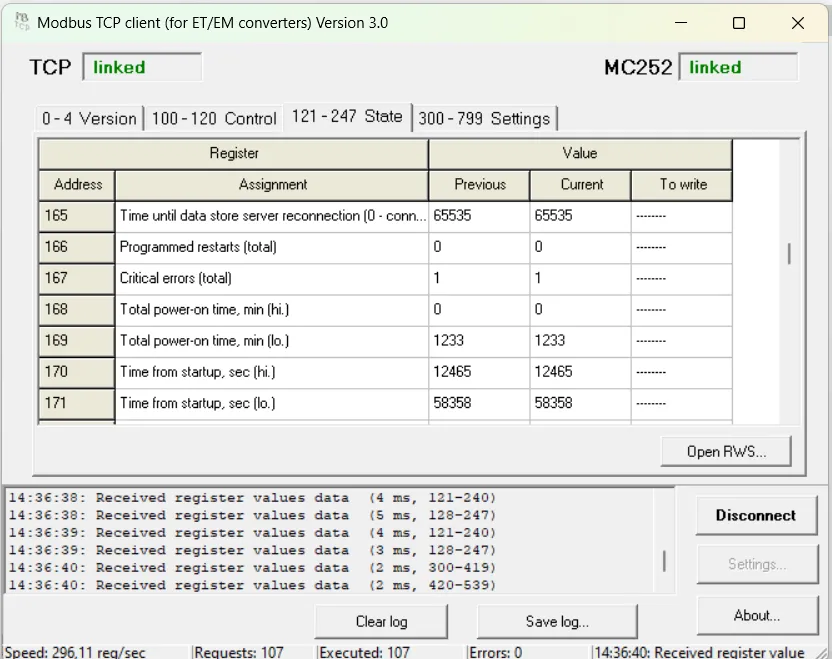Click 'Total power-on time, min (hi.)' cell
This screenshot has height=659, width=832.
(272, 310)
